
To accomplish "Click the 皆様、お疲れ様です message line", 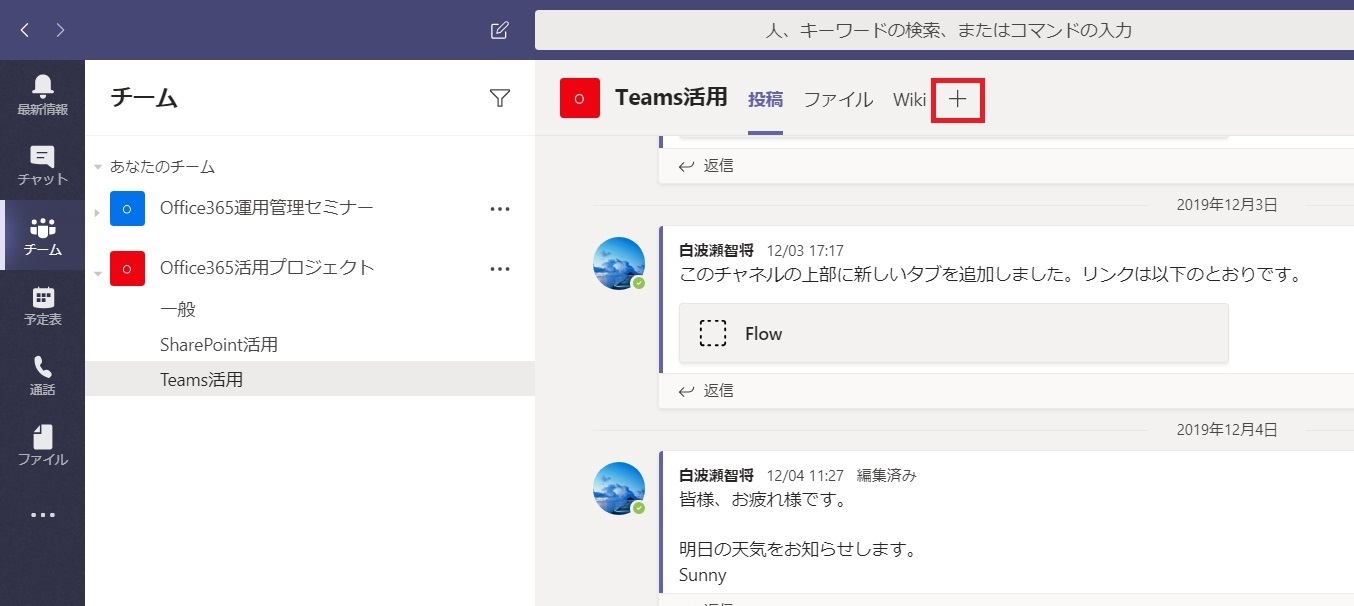I will tap(763, 498).
